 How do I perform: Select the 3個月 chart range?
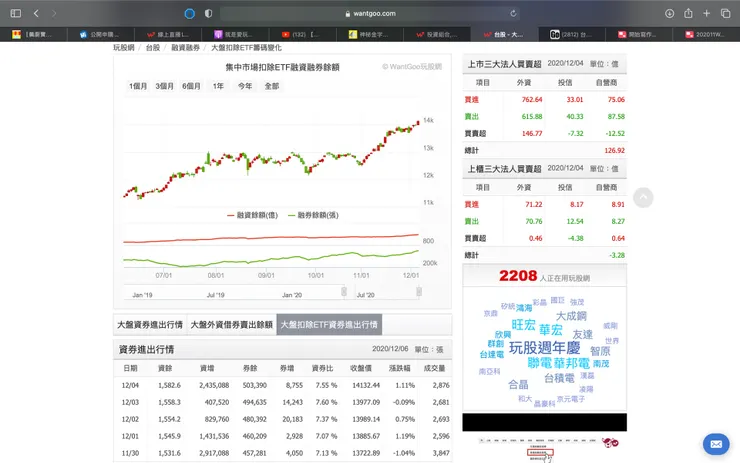pos(164,86)
